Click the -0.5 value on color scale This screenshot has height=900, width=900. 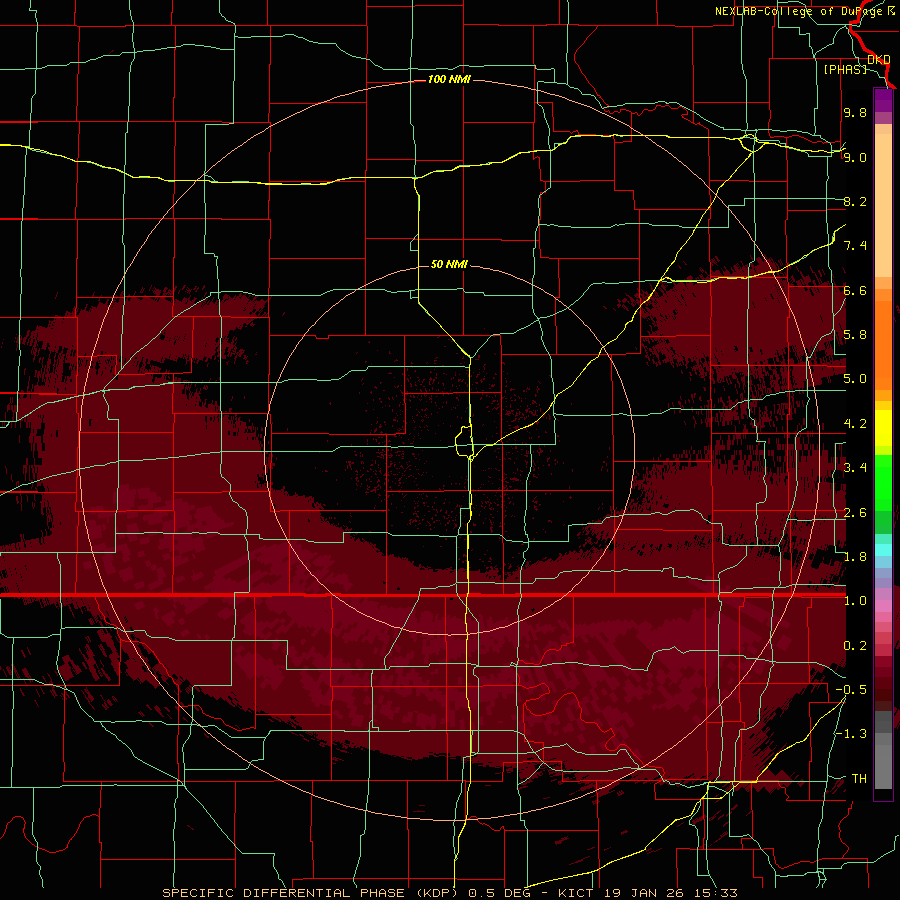[851, 690]
